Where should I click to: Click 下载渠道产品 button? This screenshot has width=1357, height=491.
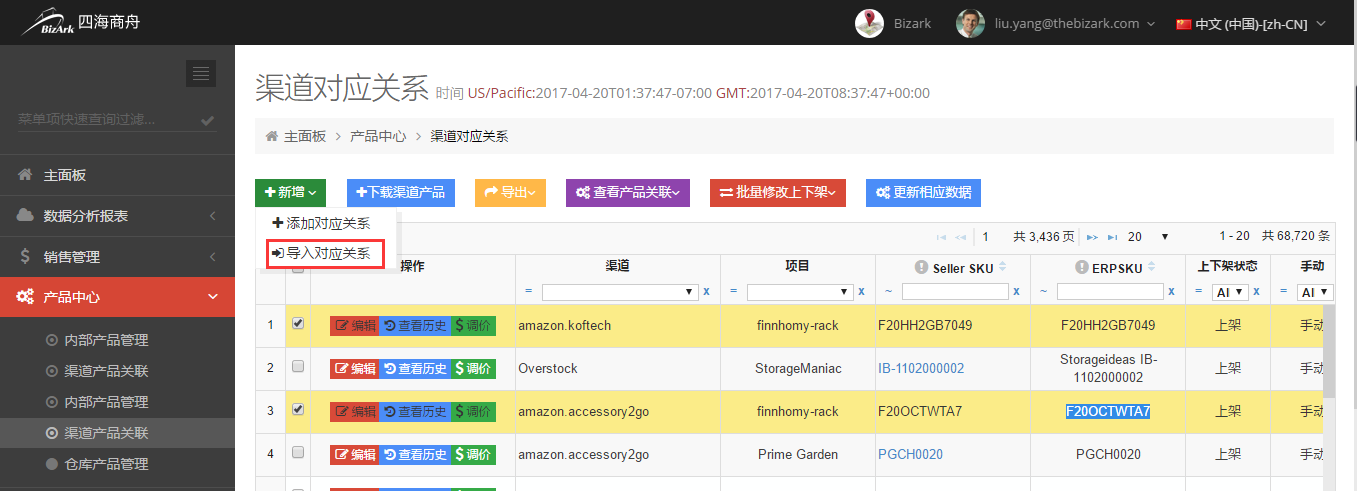[x=401, y=193]
